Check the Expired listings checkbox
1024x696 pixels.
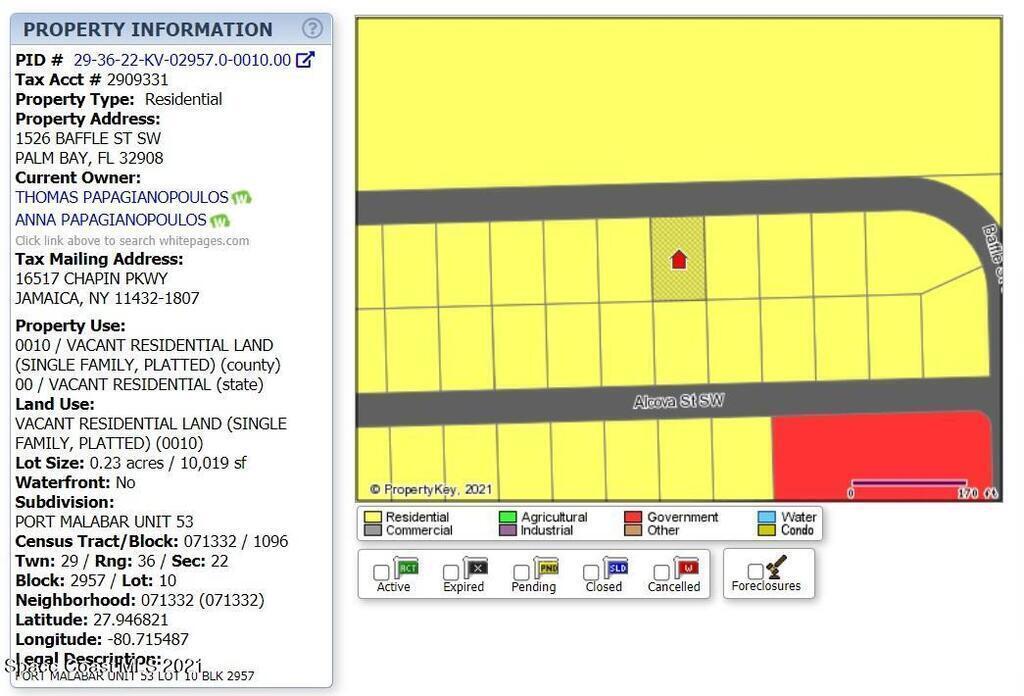coord(451,573)
